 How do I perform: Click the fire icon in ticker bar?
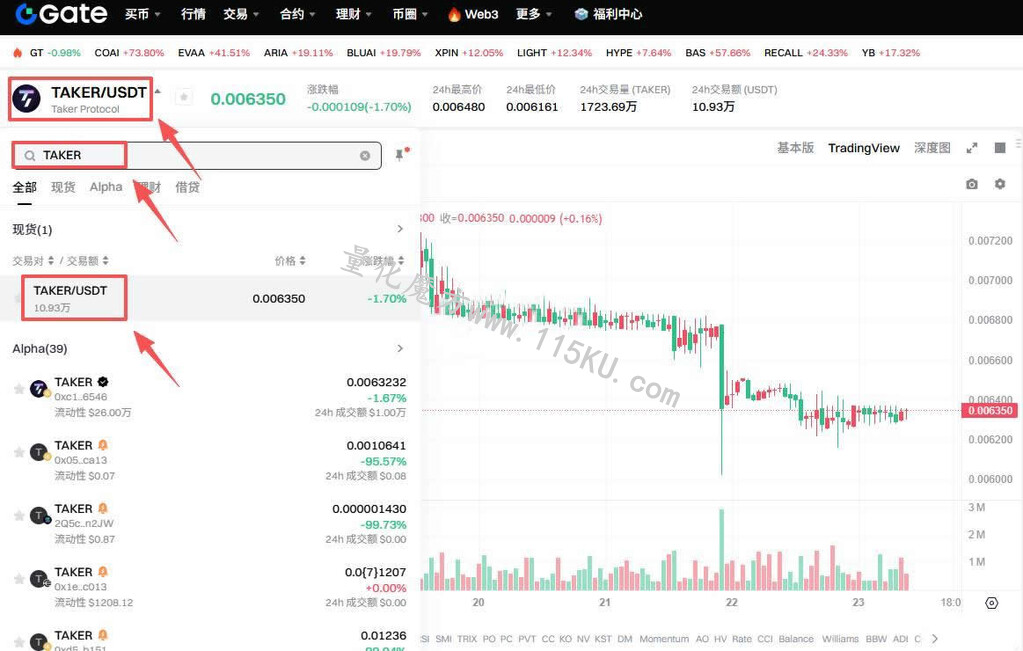pos(18,53)
